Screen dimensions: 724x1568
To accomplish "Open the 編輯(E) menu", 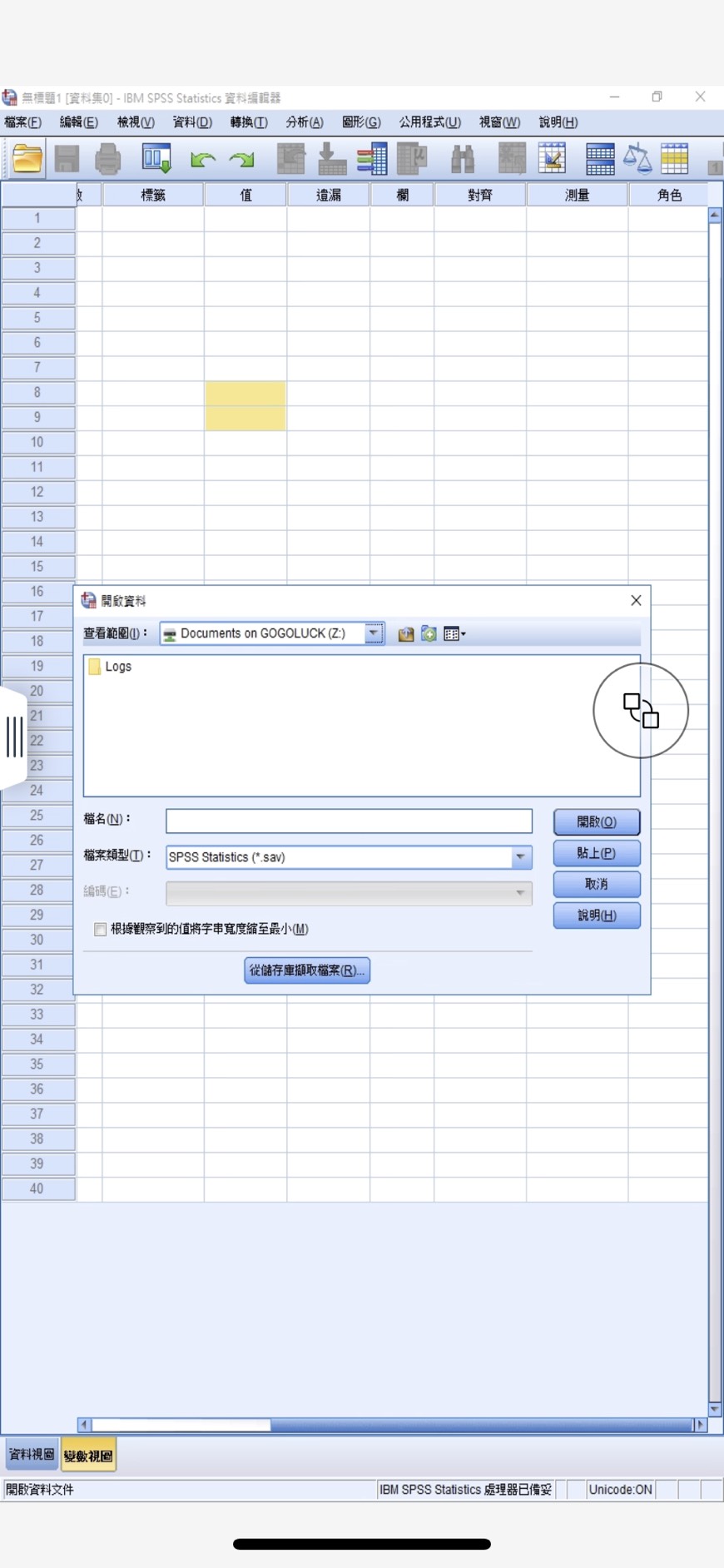I will [x=79, y=122].
